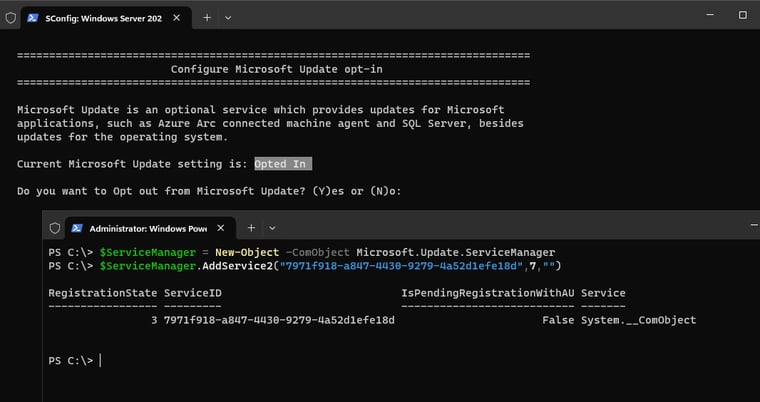Click the PowerShell icon on the Administrator tab
This screenshot has height=402, width=760.
77,228
